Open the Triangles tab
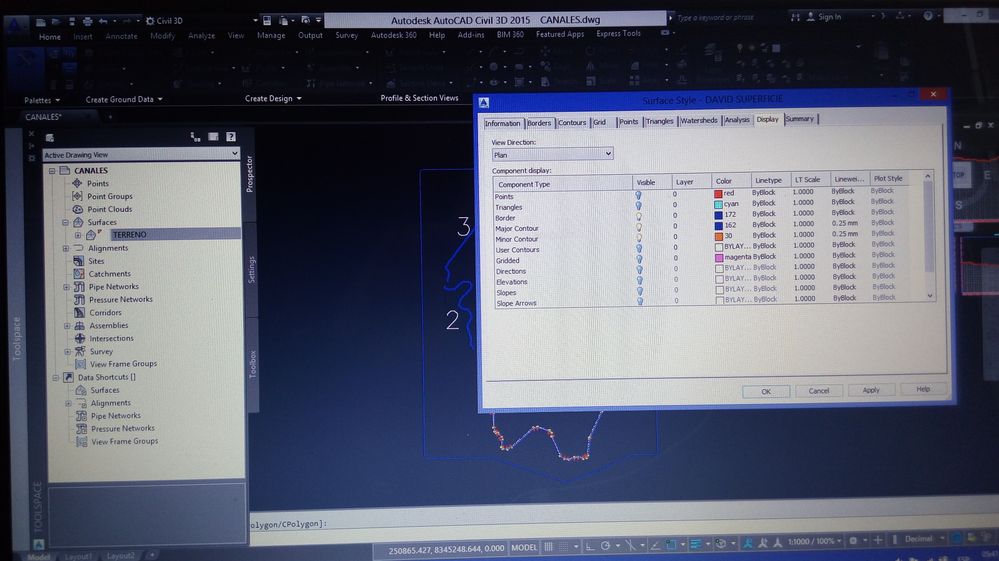The height and width of the screenshot is (561, 999). click(x=659, y=121)
